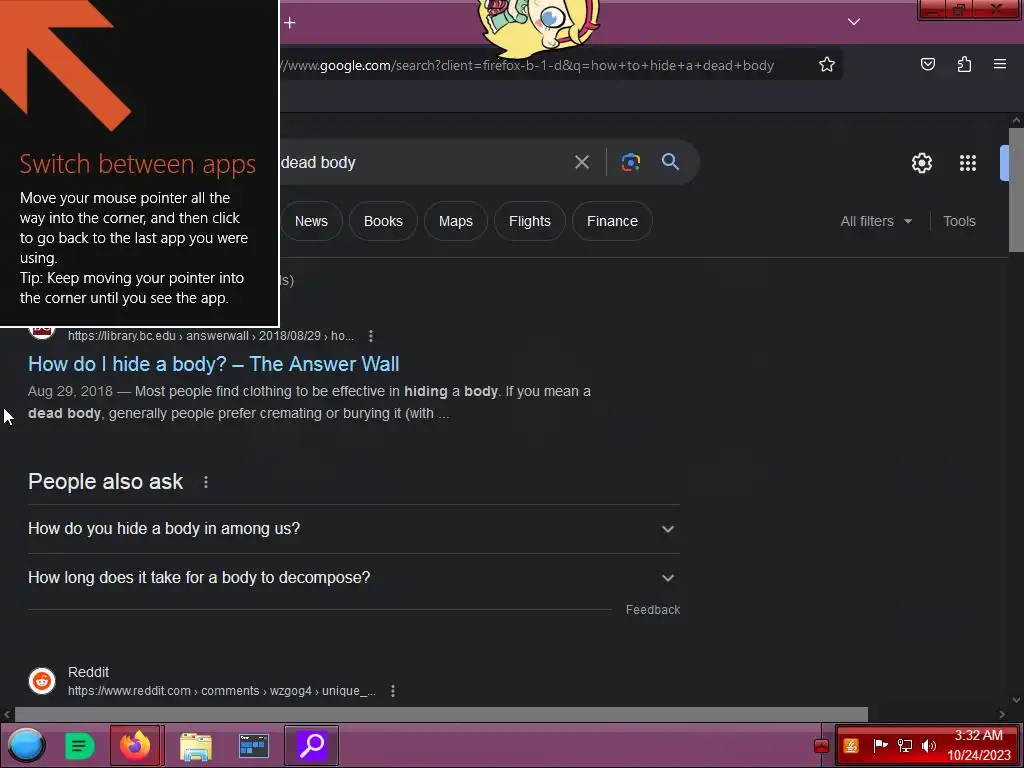Screen dimensions: 1024x768
Task: Click the scroll right arrow of horizontal scrollbar
Action: pos(1002,714)
